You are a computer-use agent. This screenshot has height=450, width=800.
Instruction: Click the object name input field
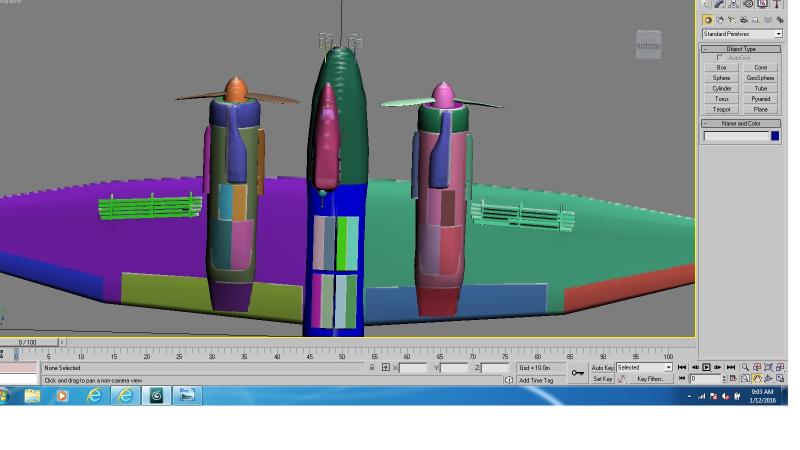736,136
